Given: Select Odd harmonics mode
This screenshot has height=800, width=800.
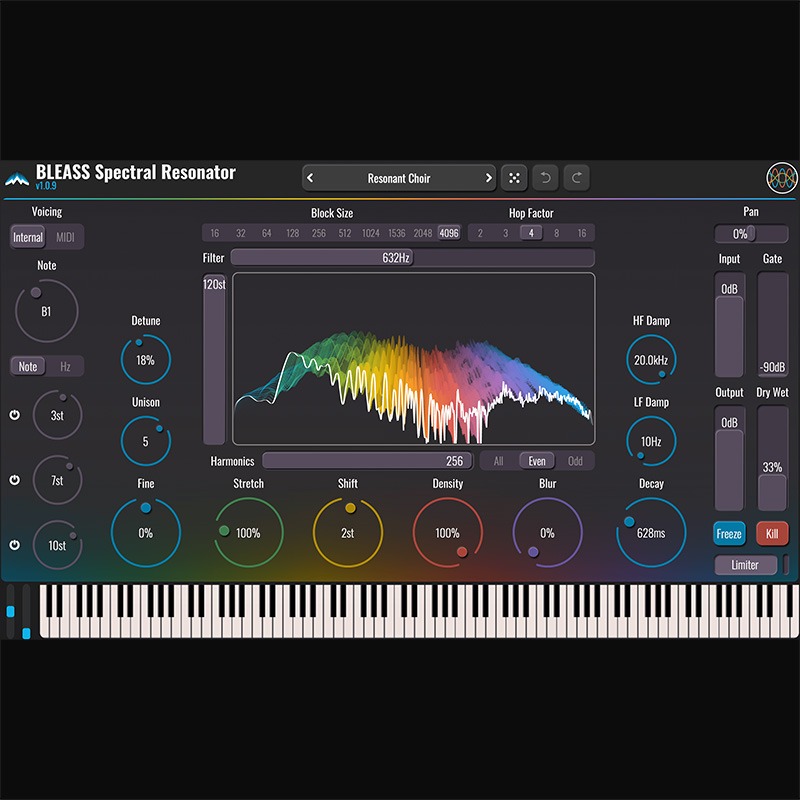Looking at the screenshot, I should (575, 461).
